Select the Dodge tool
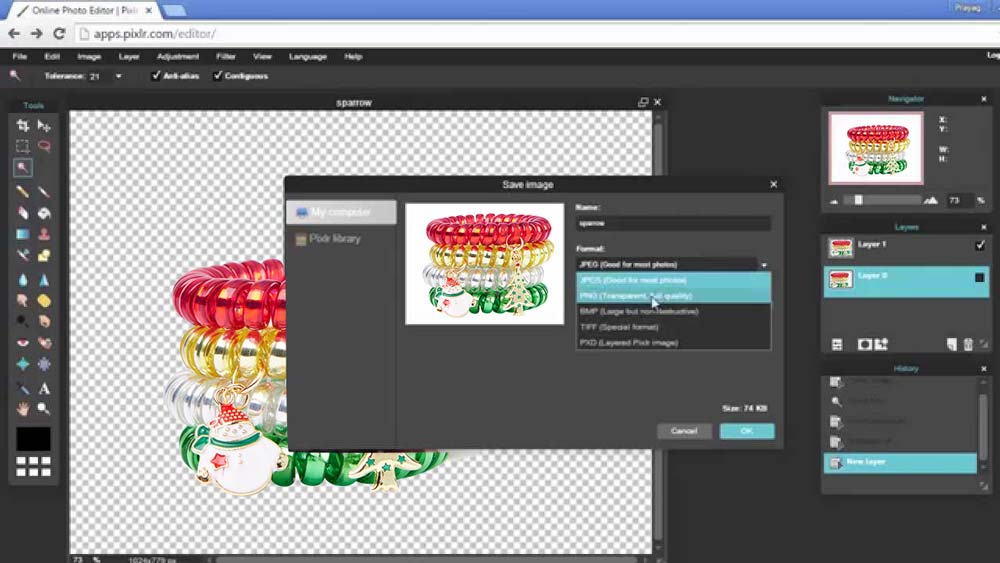The image size is (1000, 563). click(x=22, y=321)
